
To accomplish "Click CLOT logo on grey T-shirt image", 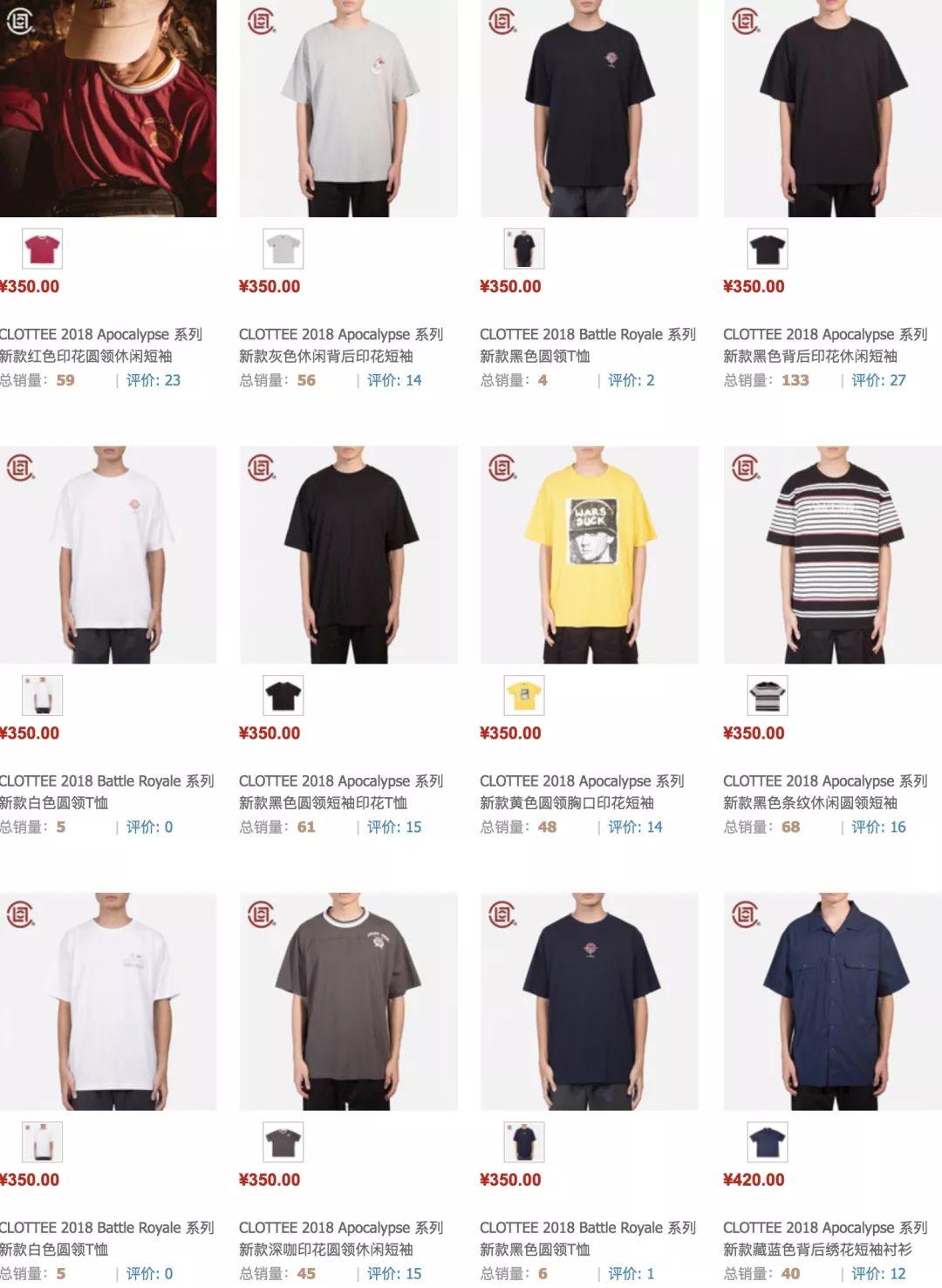I will point(261,21).
